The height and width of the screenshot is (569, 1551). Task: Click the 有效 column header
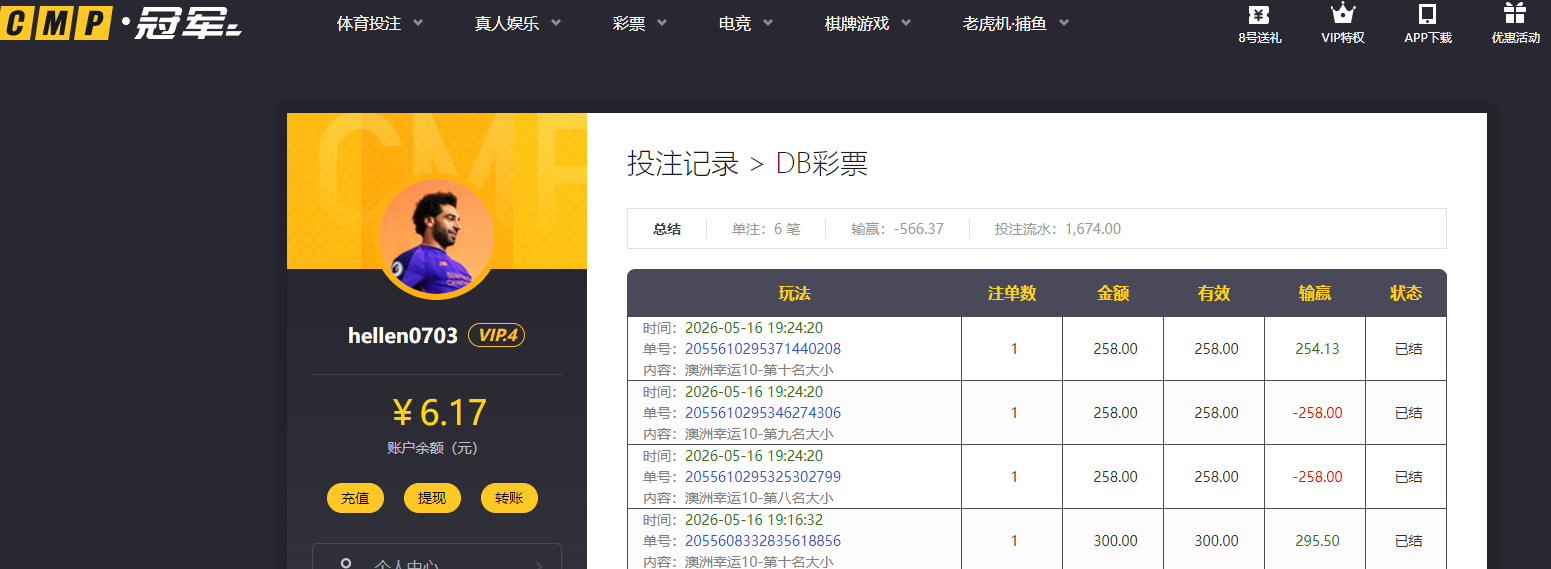[1214, 293]
